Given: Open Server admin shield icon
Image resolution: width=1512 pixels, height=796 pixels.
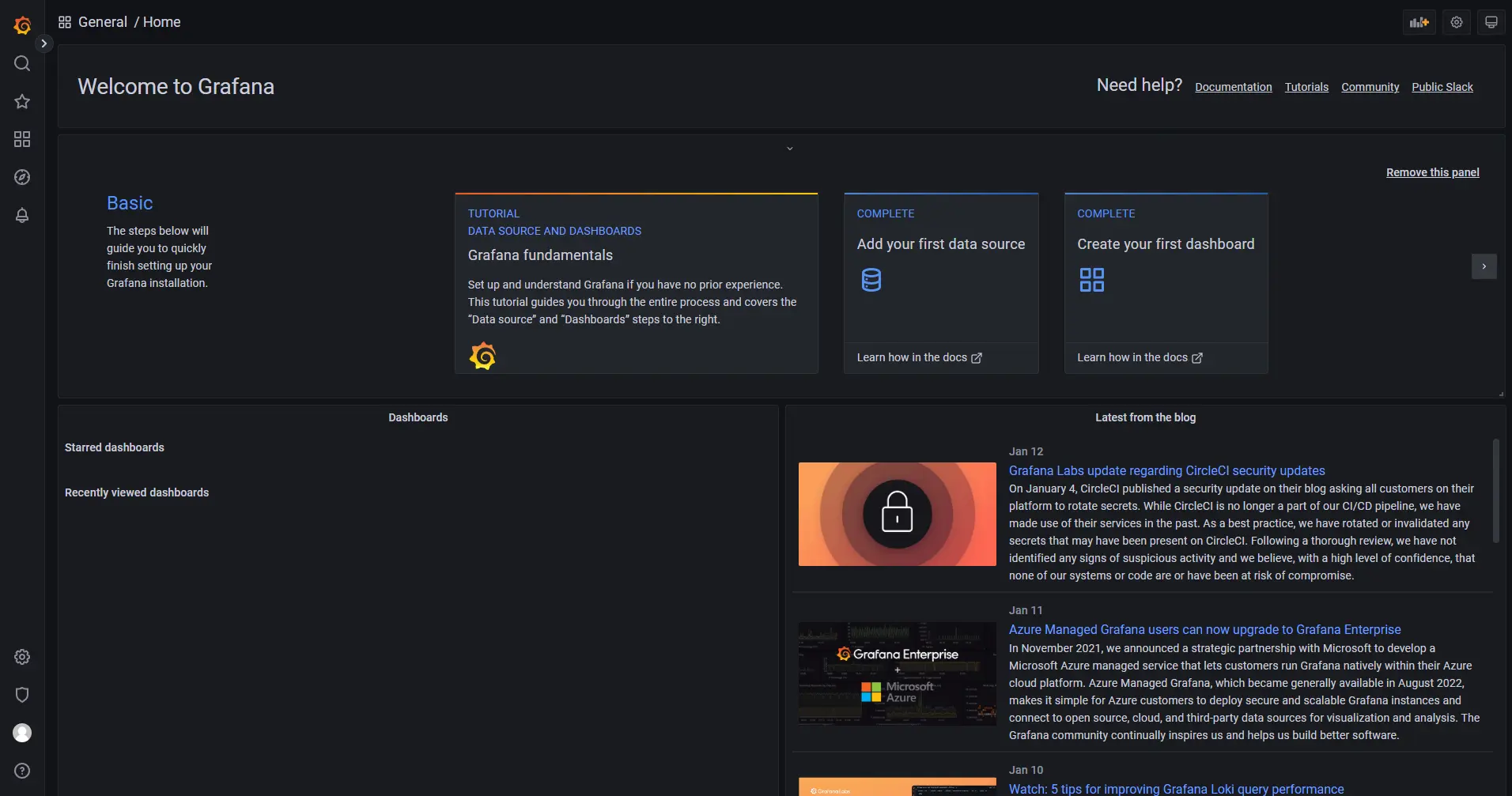Looking at the screenshot, I should pos(22,695).
